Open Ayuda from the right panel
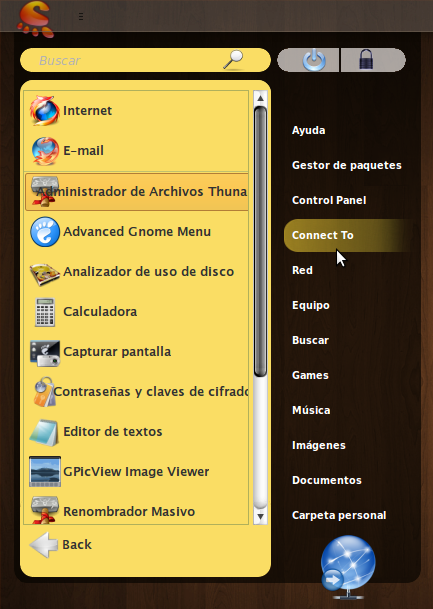The image size is (433, 609). click(x=308, y=130)
